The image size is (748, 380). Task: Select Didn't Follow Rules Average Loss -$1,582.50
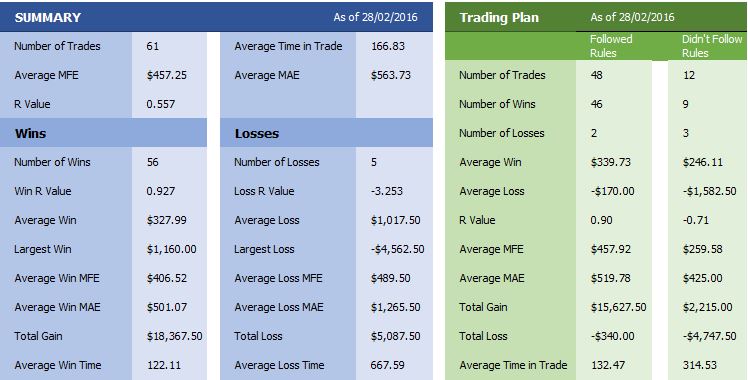709,192
